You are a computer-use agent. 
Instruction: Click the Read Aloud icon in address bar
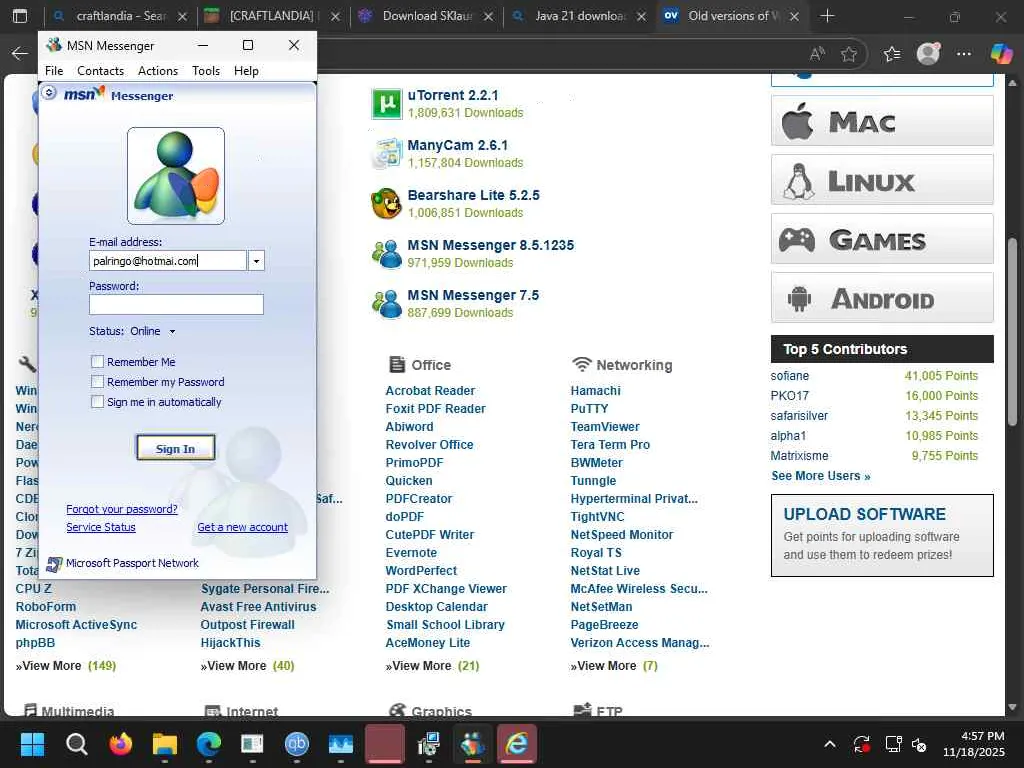pos(817,54)
